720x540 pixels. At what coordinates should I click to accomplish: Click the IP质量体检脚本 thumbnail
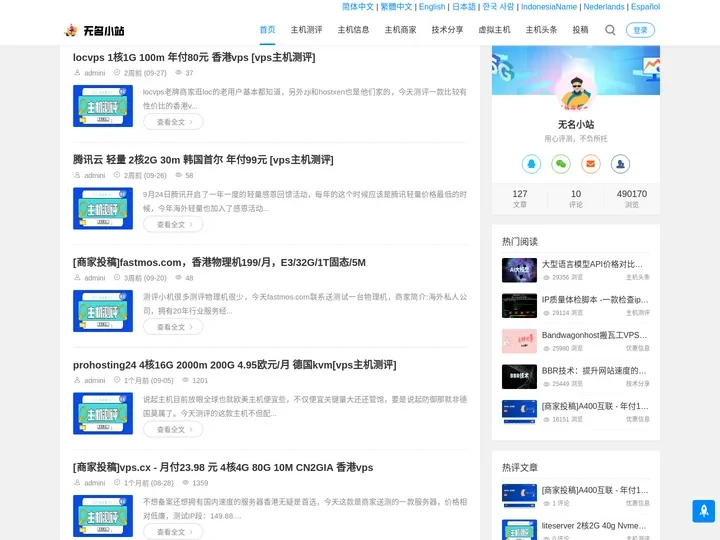(519, 305)
